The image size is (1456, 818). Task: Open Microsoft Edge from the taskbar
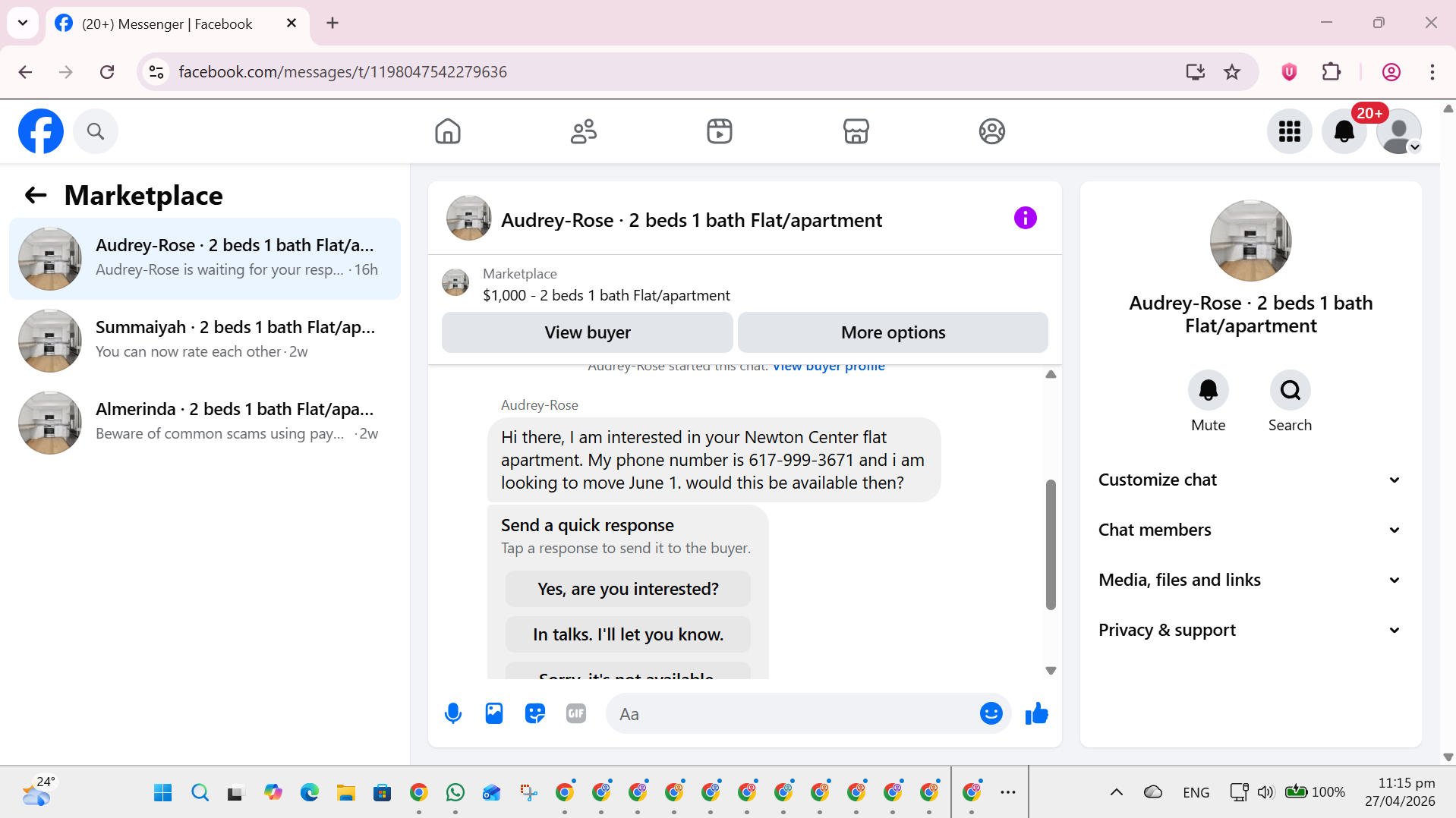310,793
